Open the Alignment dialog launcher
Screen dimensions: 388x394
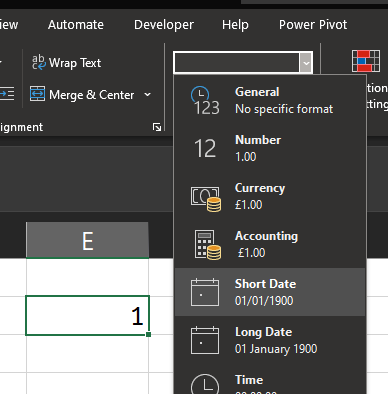pyautogui.click(x=157, y=127)
